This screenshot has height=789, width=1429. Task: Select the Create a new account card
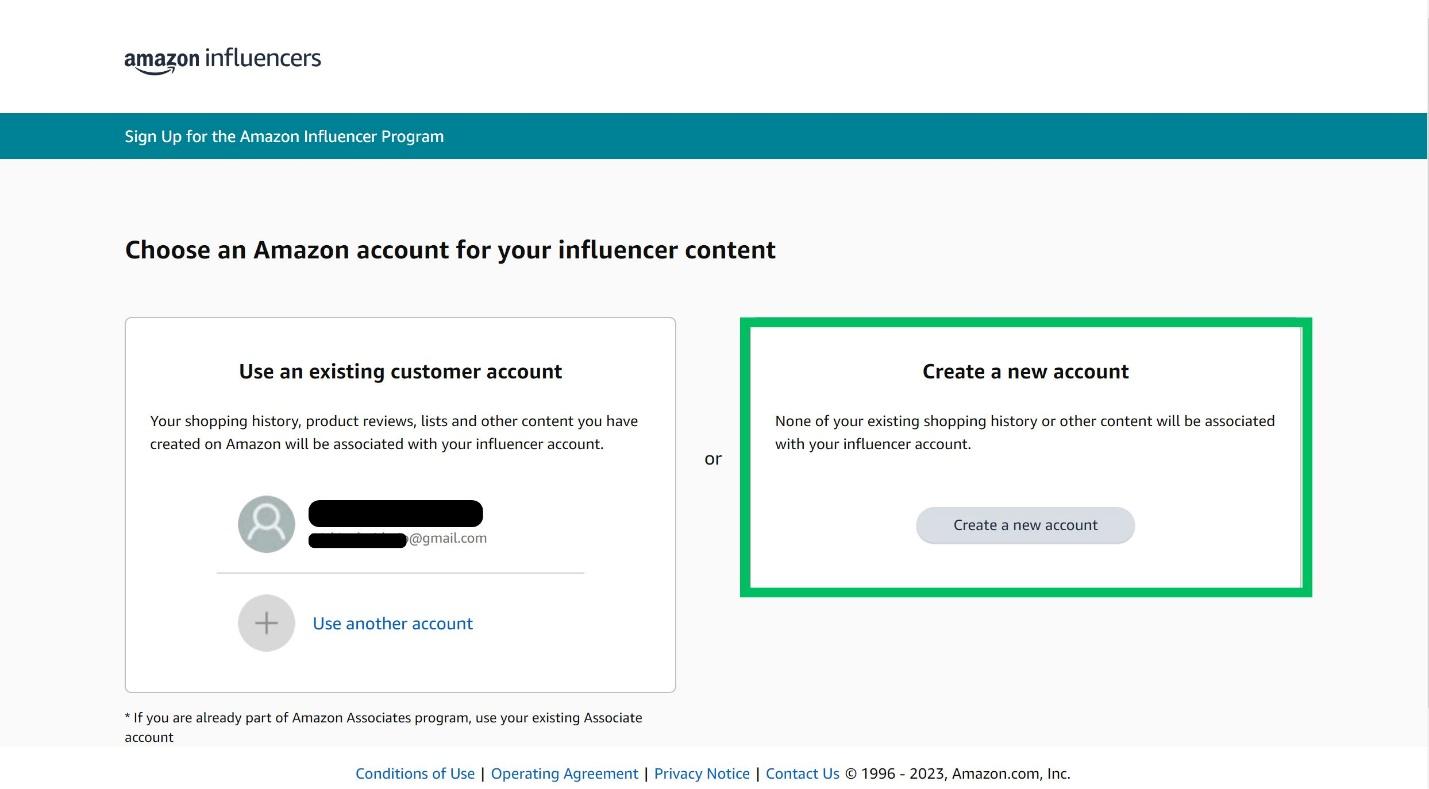click(x=1025, y=456)
